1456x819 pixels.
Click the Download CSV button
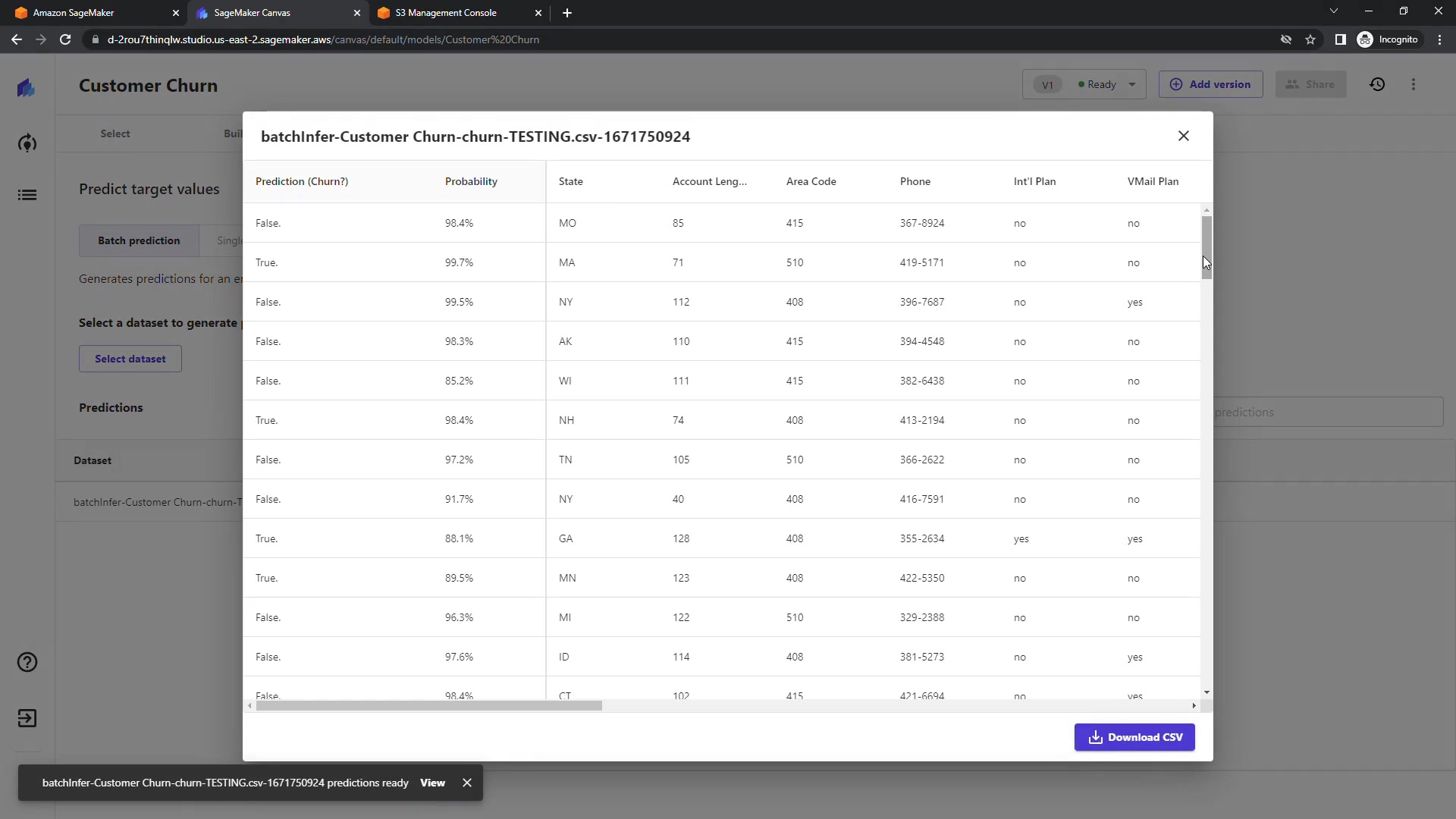[x=1134, y=737]
